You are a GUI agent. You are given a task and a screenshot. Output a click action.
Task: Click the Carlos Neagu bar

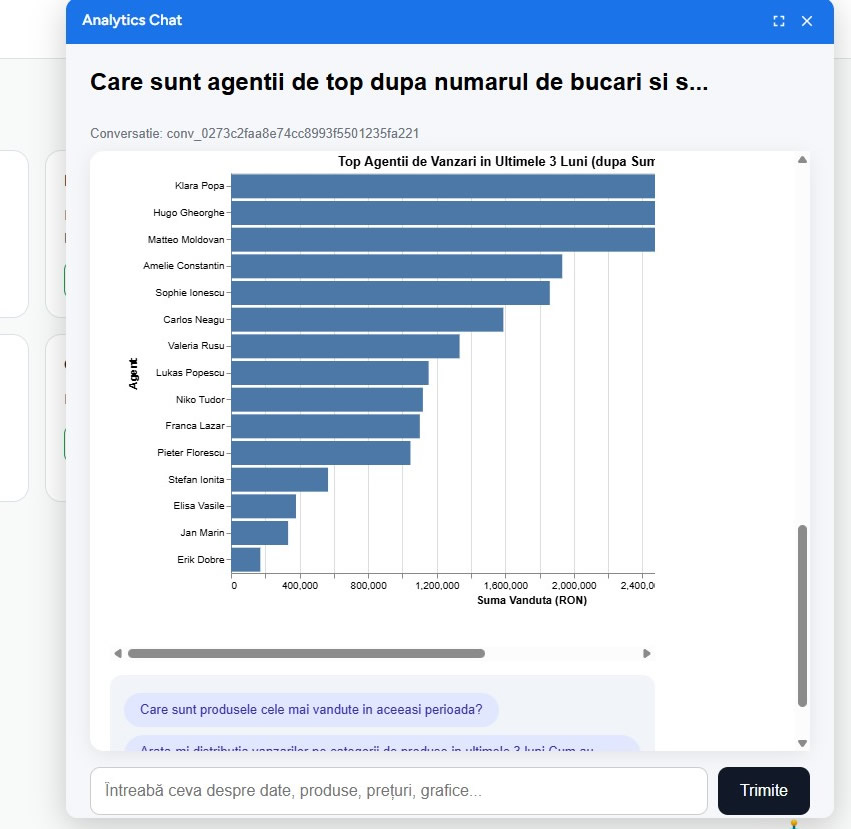coord(367,319)
